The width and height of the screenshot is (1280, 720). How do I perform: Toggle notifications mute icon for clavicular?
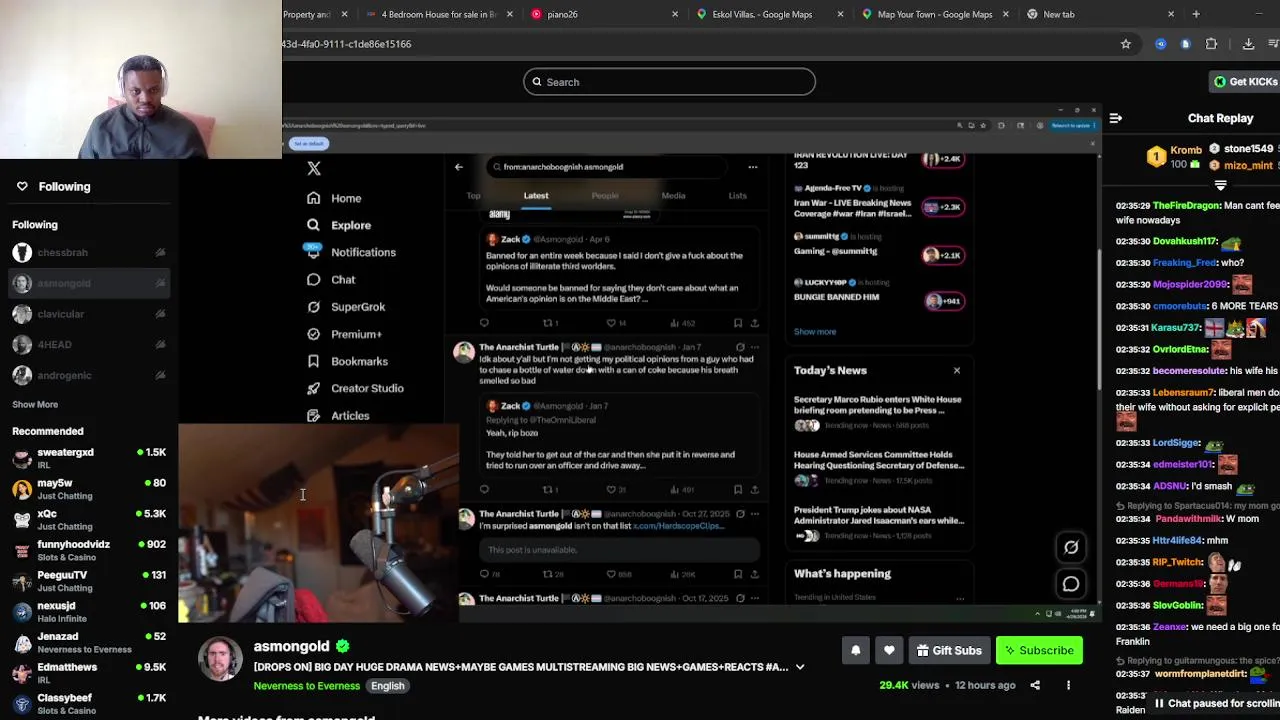click(x=160, y=314)
